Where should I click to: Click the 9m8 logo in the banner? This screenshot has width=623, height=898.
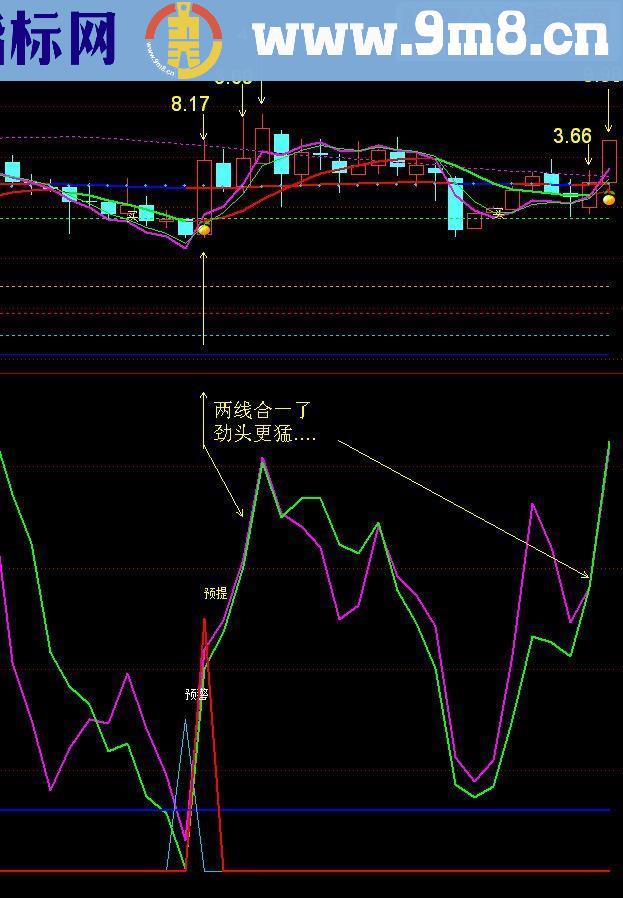pos(183,40)
